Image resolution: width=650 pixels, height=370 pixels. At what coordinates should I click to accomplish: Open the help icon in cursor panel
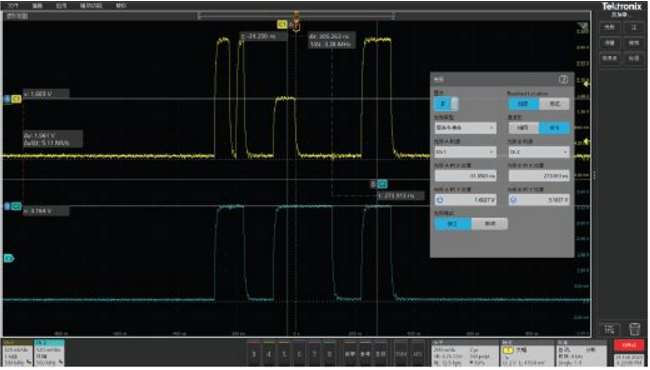click(563, 80)
